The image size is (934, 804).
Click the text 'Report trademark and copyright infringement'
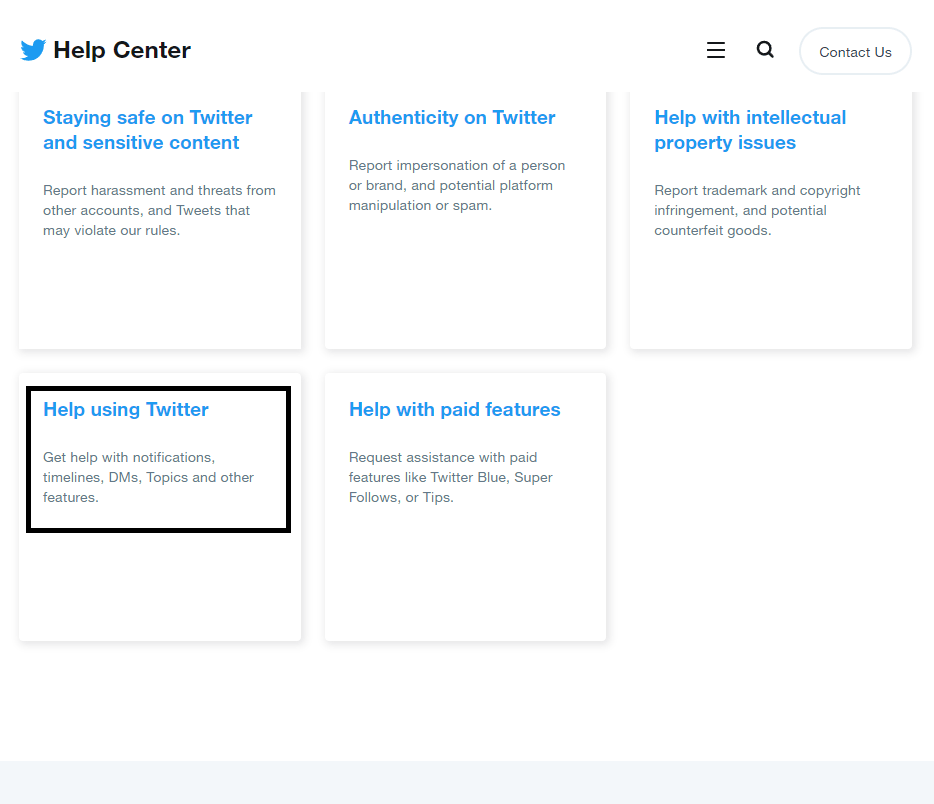757,200
